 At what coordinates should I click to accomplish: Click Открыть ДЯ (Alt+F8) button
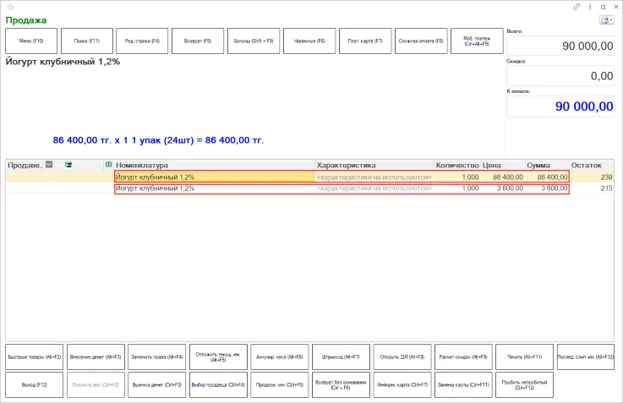[x=402, y=357]
